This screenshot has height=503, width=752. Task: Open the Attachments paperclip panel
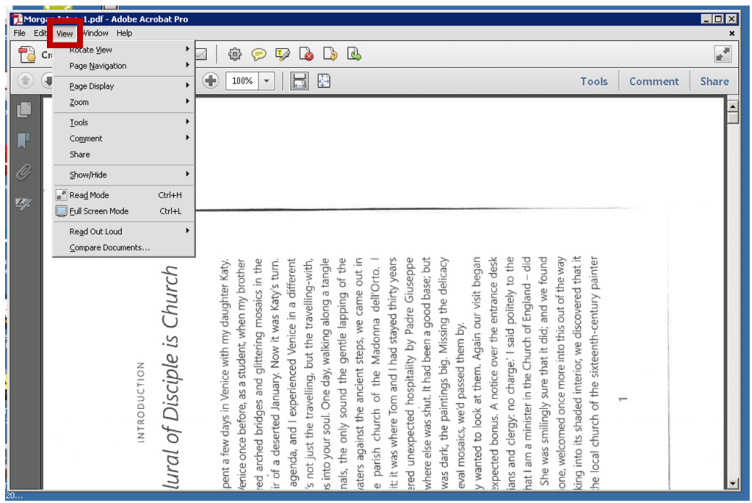(x=24, y=172)
